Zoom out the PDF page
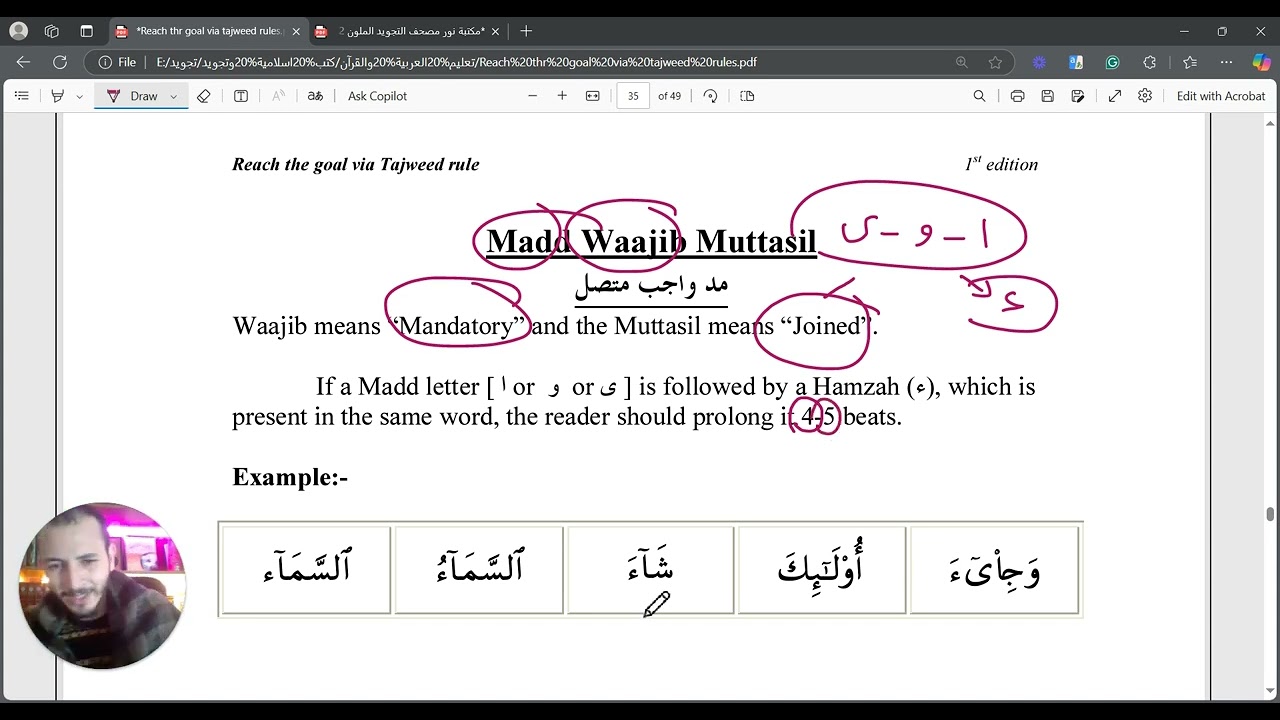 [532, 96]
